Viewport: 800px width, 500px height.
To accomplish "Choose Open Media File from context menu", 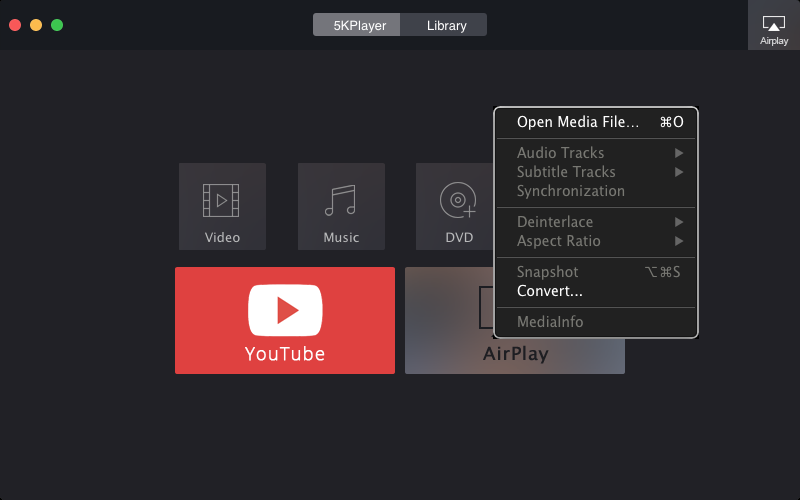I will pos(577,122).
